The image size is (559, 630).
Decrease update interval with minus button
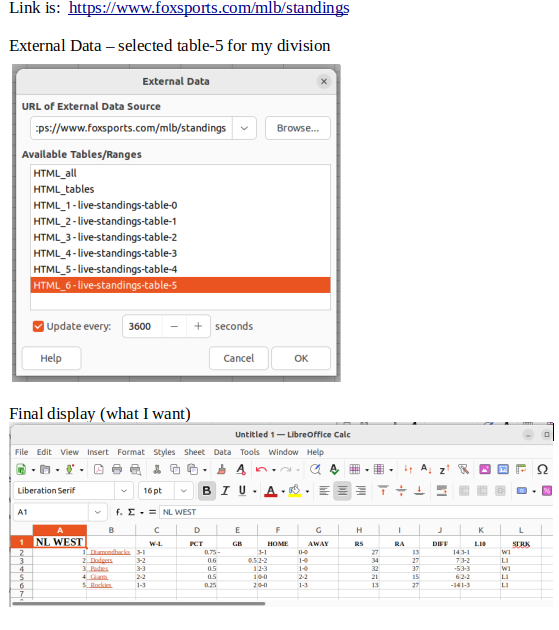point(174,326)
